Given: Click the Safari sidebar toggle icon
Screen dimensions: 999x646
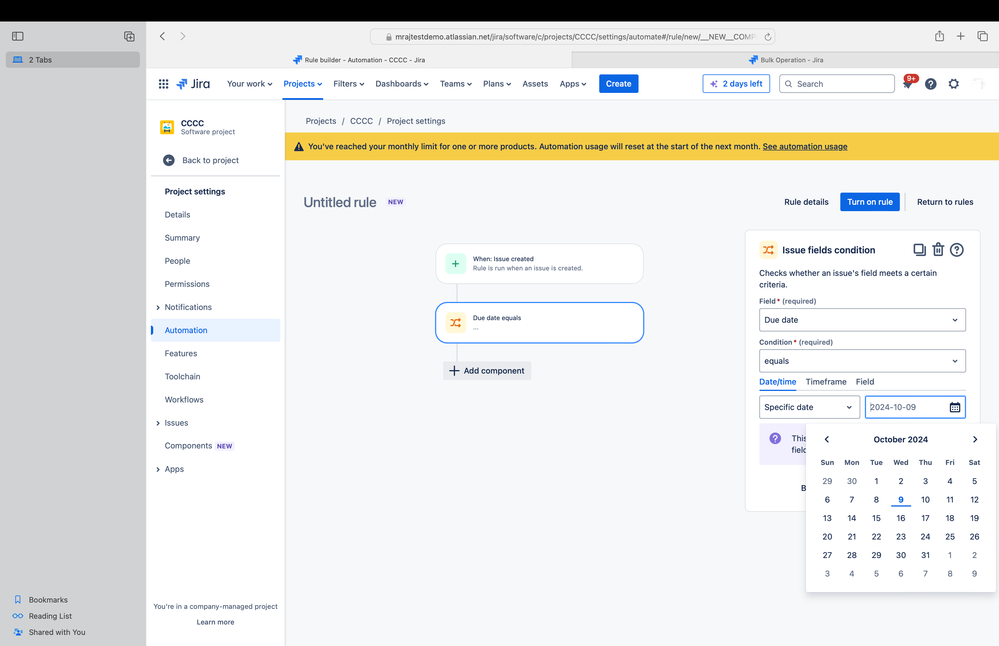Looking at the screenshot, I should pos(18,36).
